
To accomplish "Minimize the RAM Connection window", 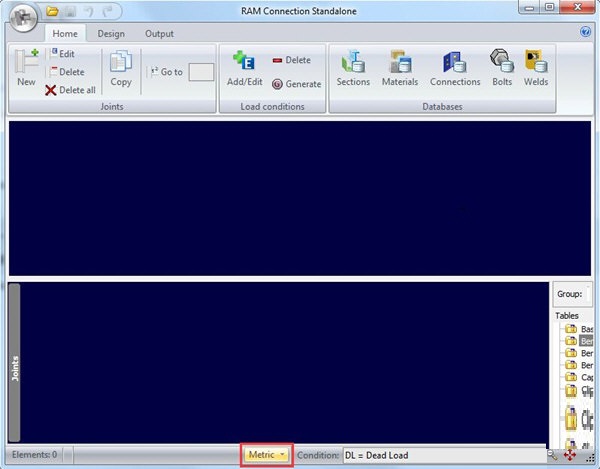I will click(x=529, y=7).
